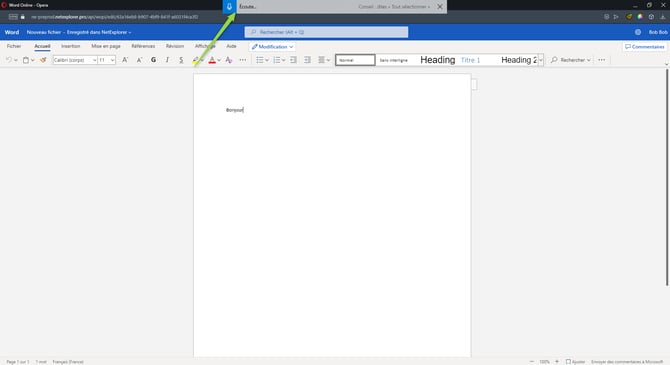Close the dictation listening bar

pos(440,6)
